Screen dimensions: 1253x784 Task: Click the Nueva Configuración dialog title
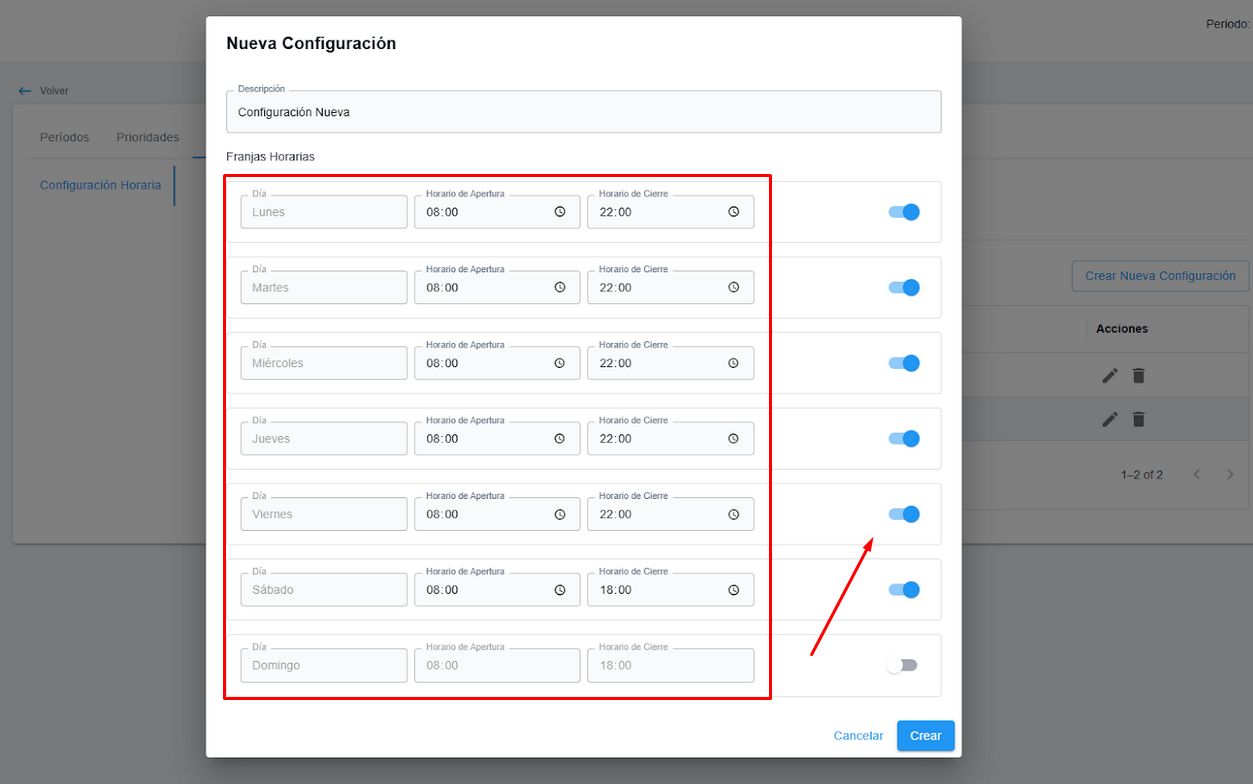[x=311, y=44]
